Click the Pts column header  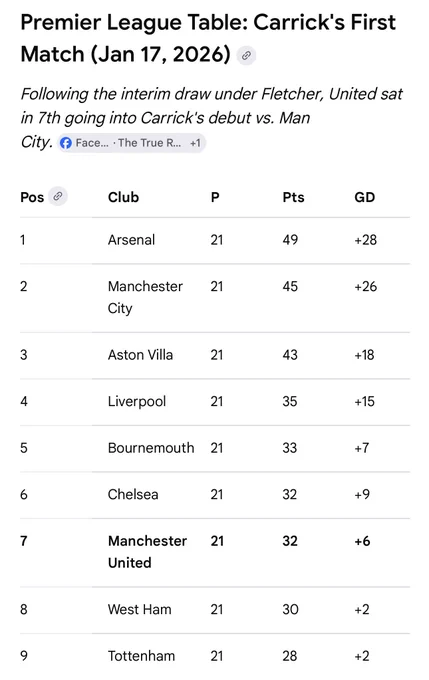293,197
